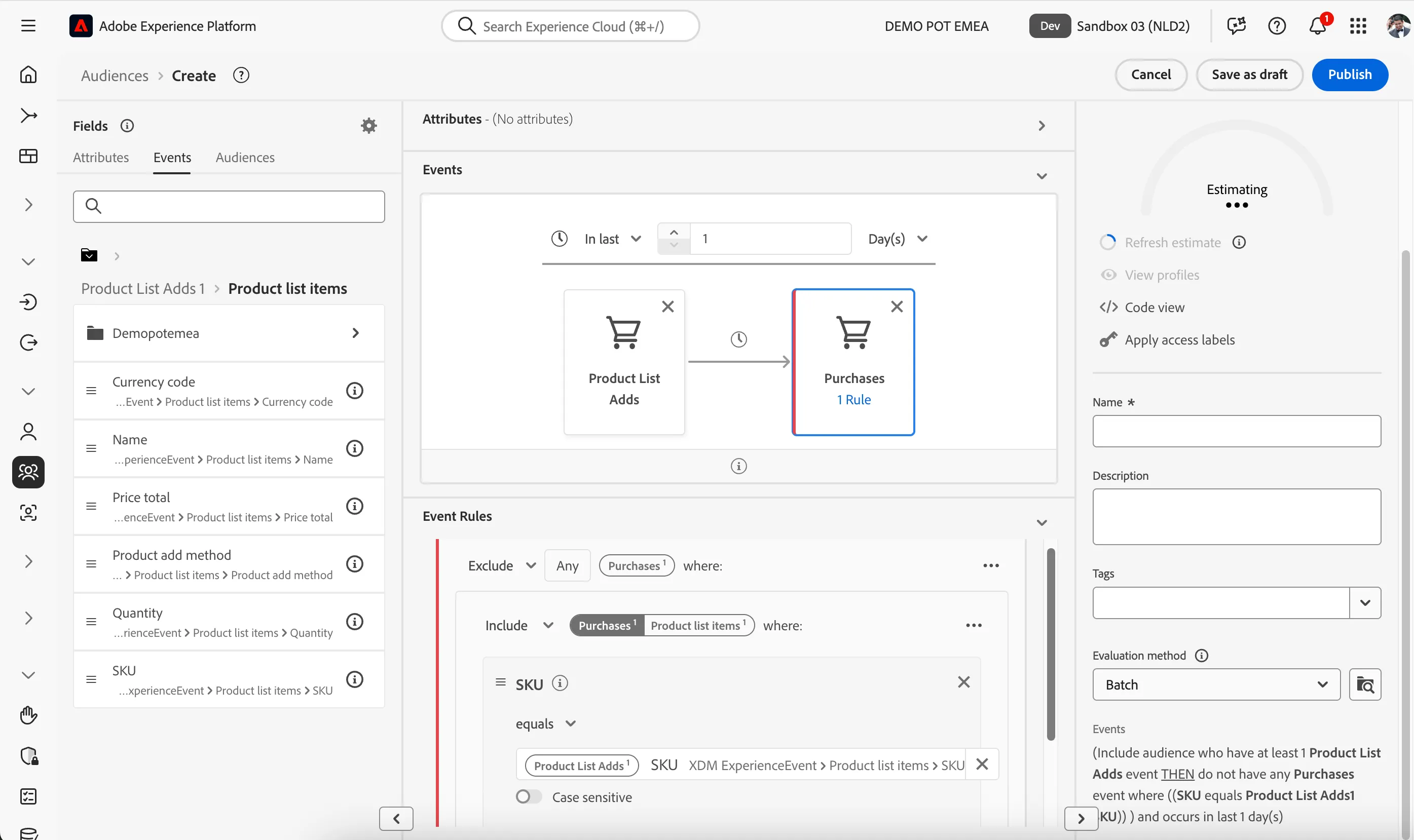Screen dimensions: 1414x840
Task: Open the feedback chat icon
Action: coord(1236,26)
